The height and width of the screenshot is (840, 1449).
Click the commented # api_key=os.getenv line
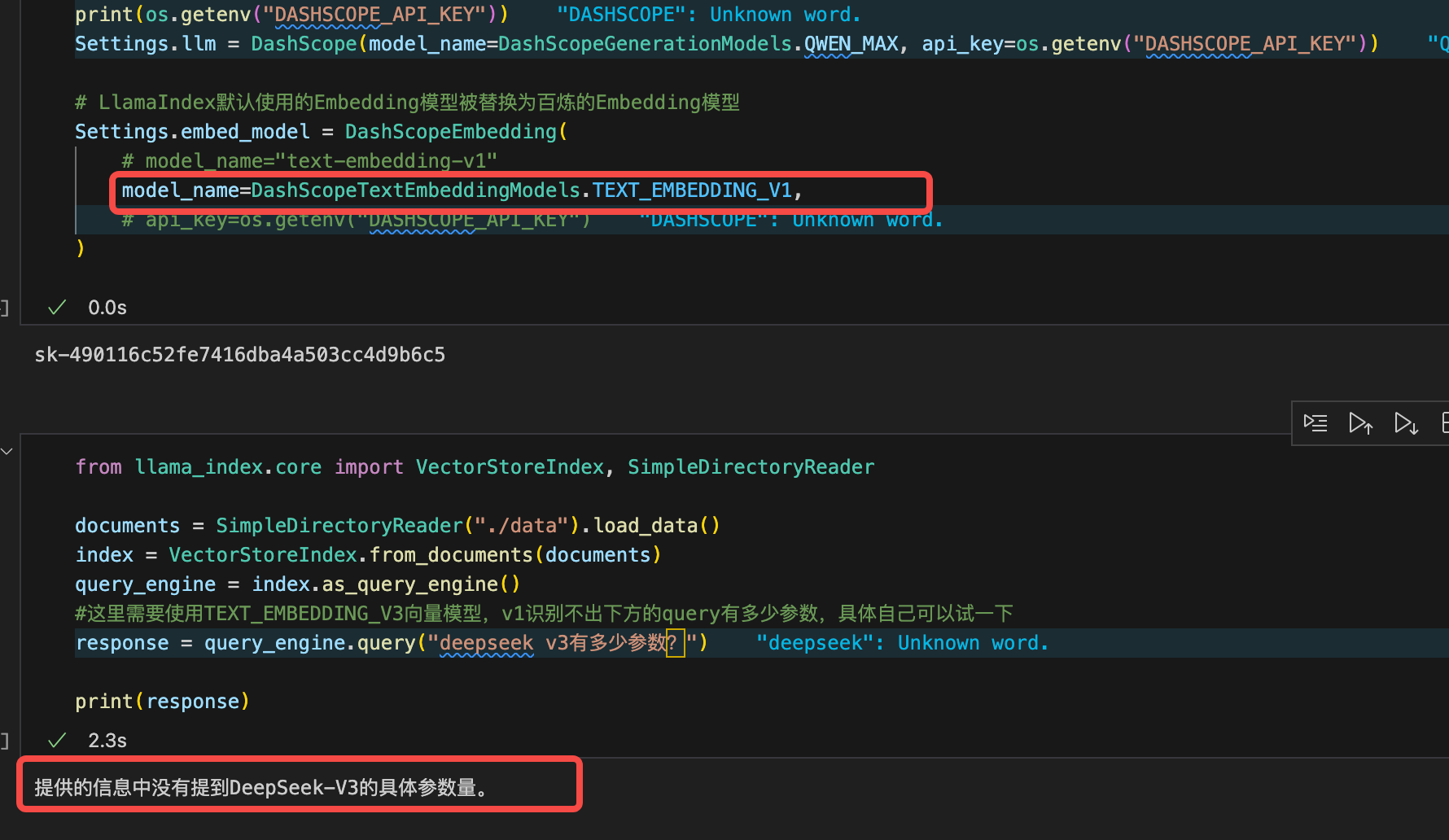tap(357, 220)
